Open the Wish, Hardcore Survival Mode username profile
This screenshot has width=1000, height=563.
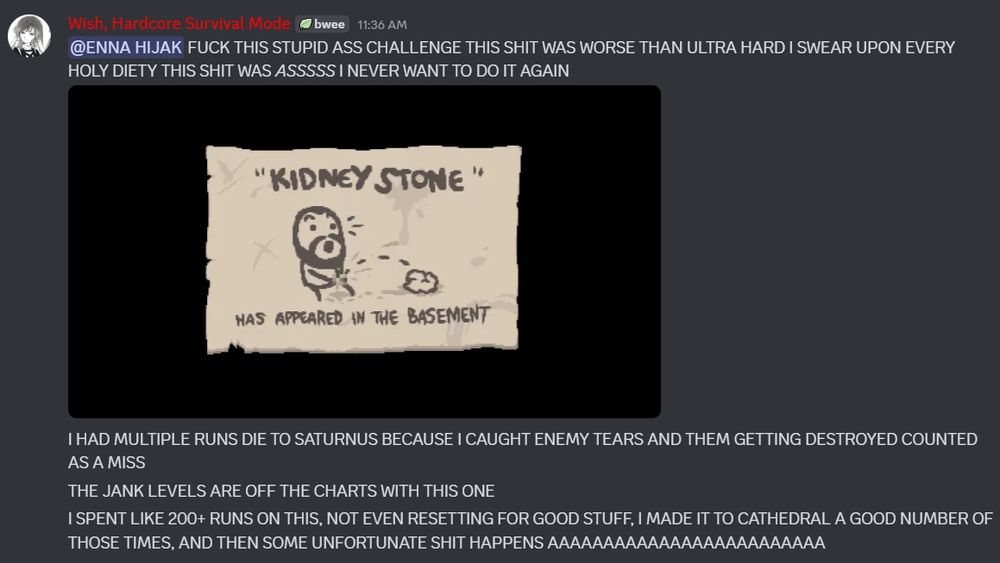click(x=179, y=24)
